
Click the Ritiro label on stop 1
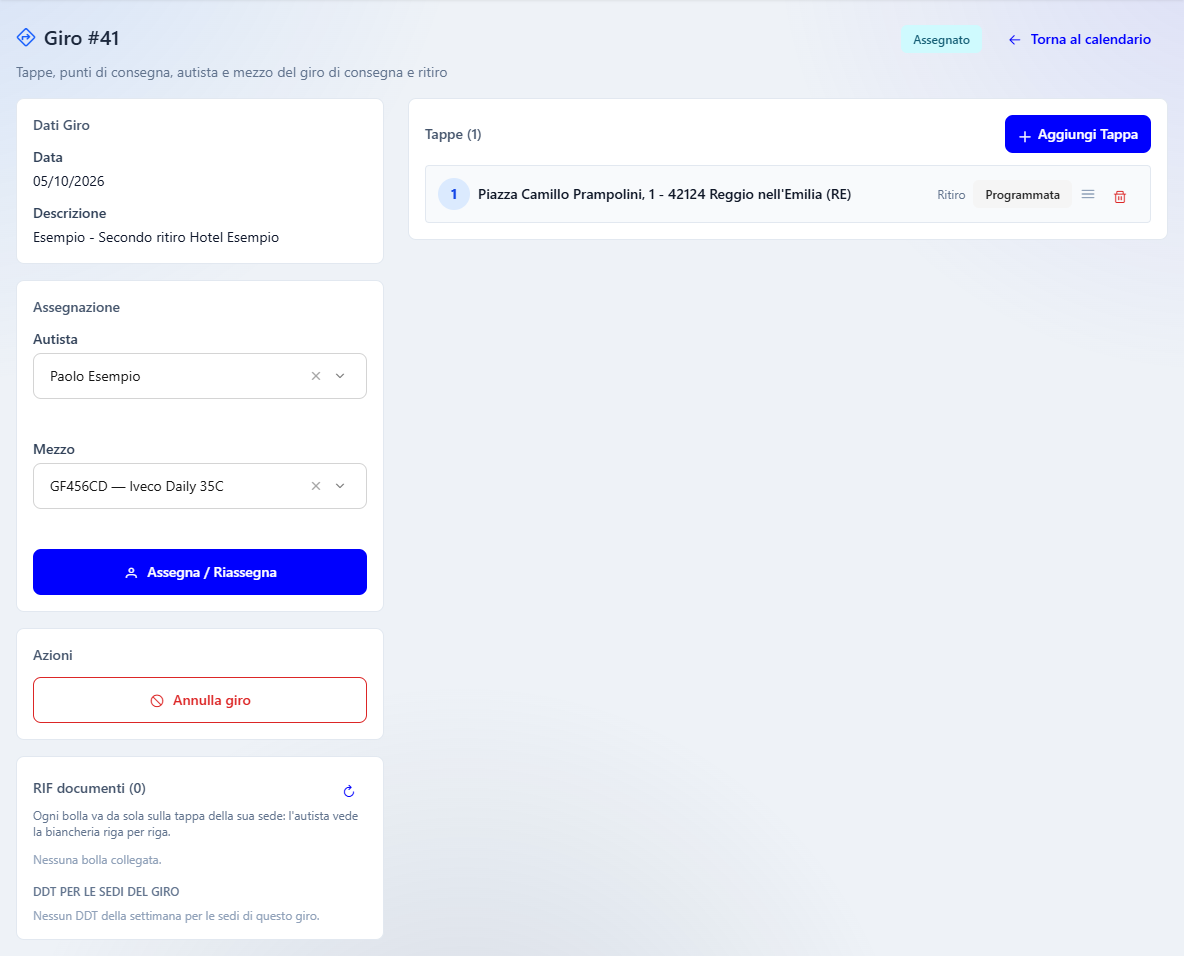[951, 195]
